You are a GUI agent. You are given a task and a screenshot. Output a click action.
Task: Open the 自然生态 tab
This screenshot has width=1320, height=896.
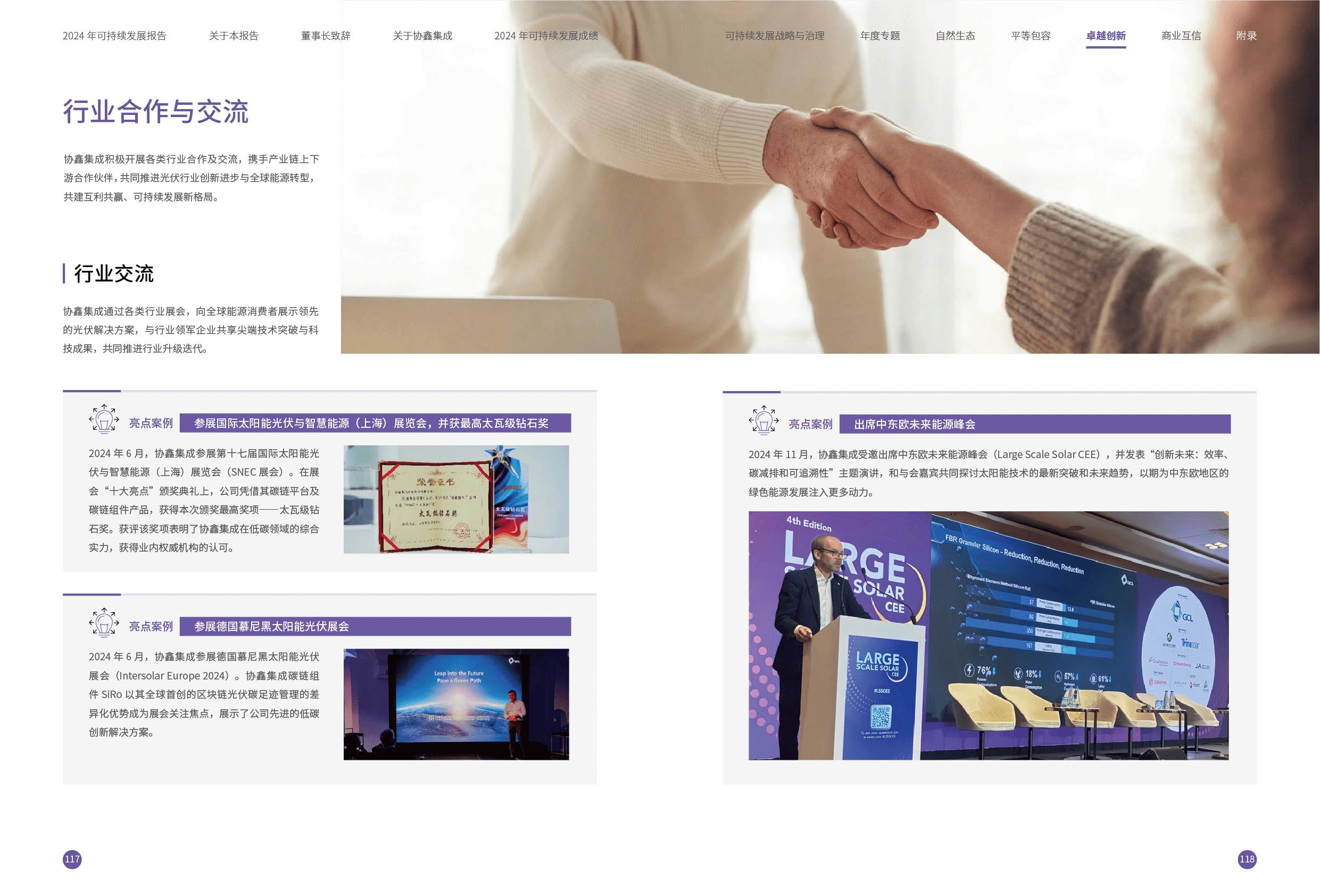pos(956,36)
